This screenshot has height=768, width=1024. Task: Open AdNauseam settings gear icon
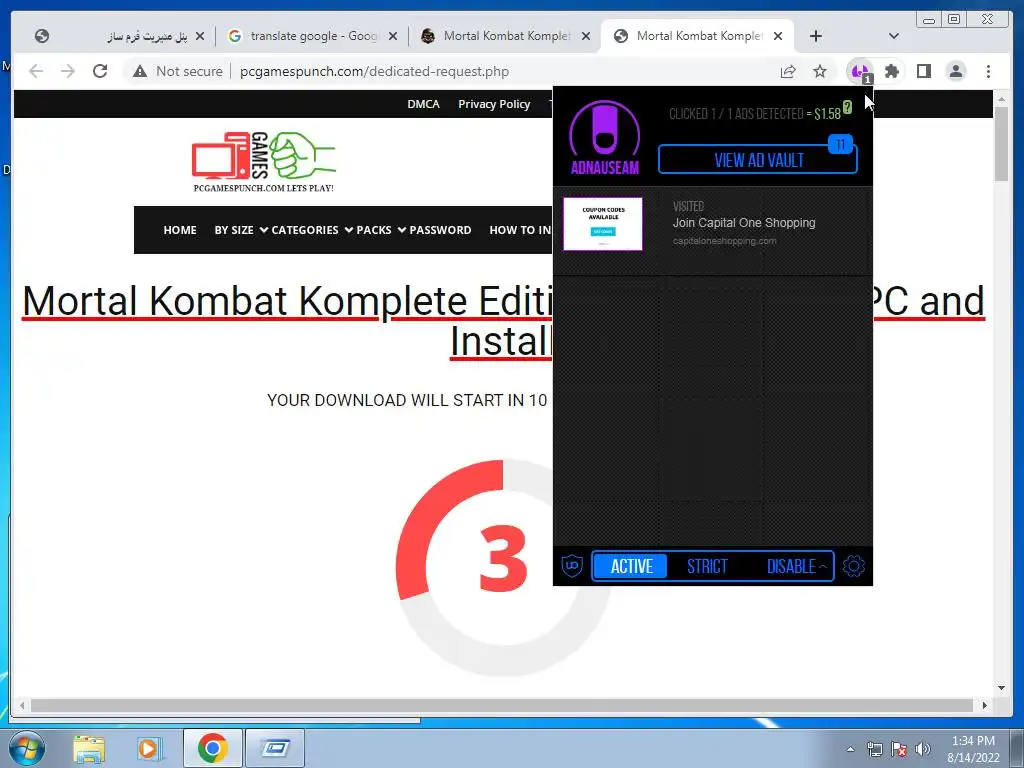(854, 566)
